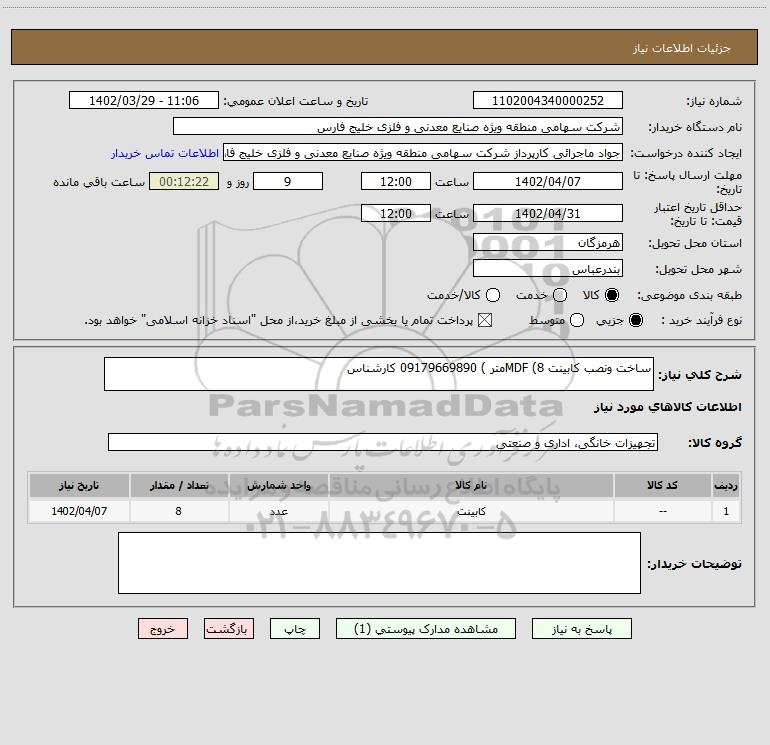This screenshot has width=770, height=745.
Task: Click the بازگشت back button
Action: [229, 629]
